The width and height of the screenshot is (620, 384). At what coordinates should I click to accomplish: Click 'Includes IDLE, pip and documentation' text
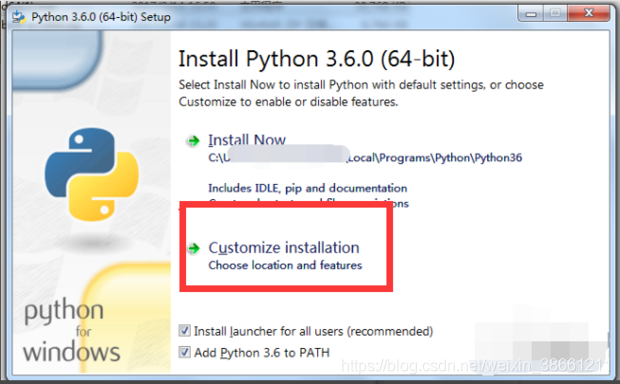click(308, 188)
